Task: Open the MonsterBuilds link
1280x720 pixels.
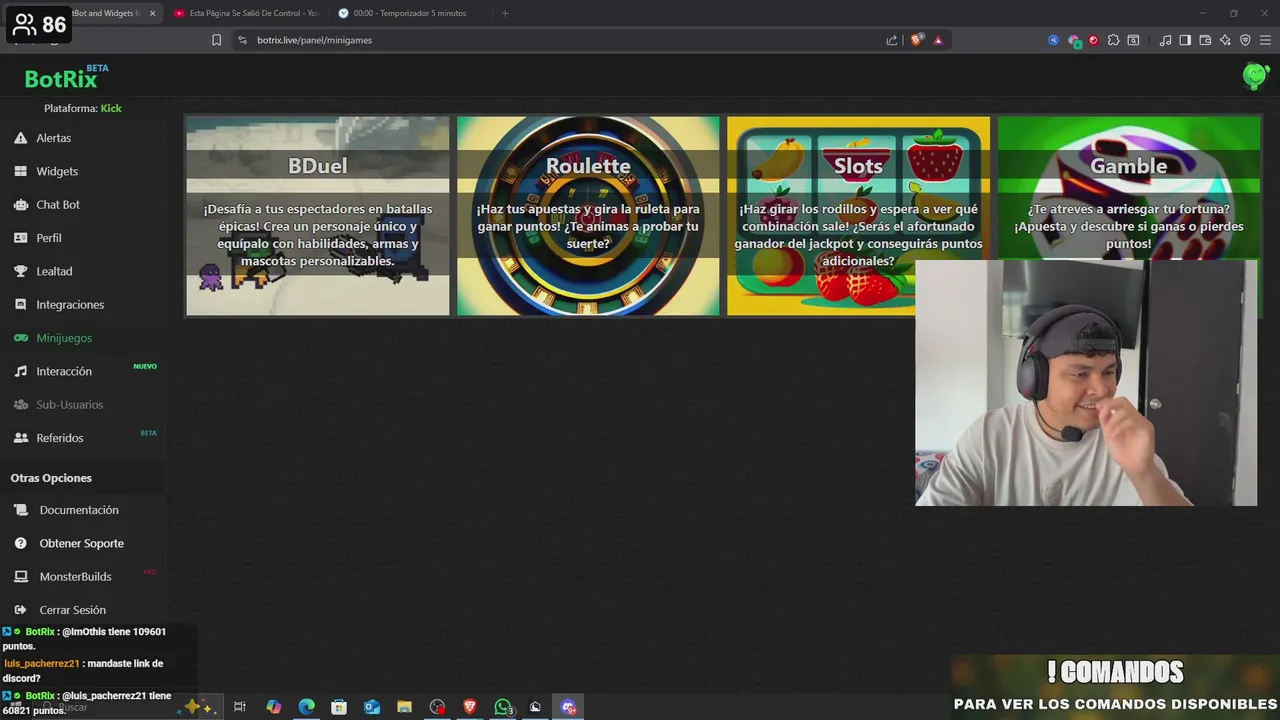Action: click(75, 577)
